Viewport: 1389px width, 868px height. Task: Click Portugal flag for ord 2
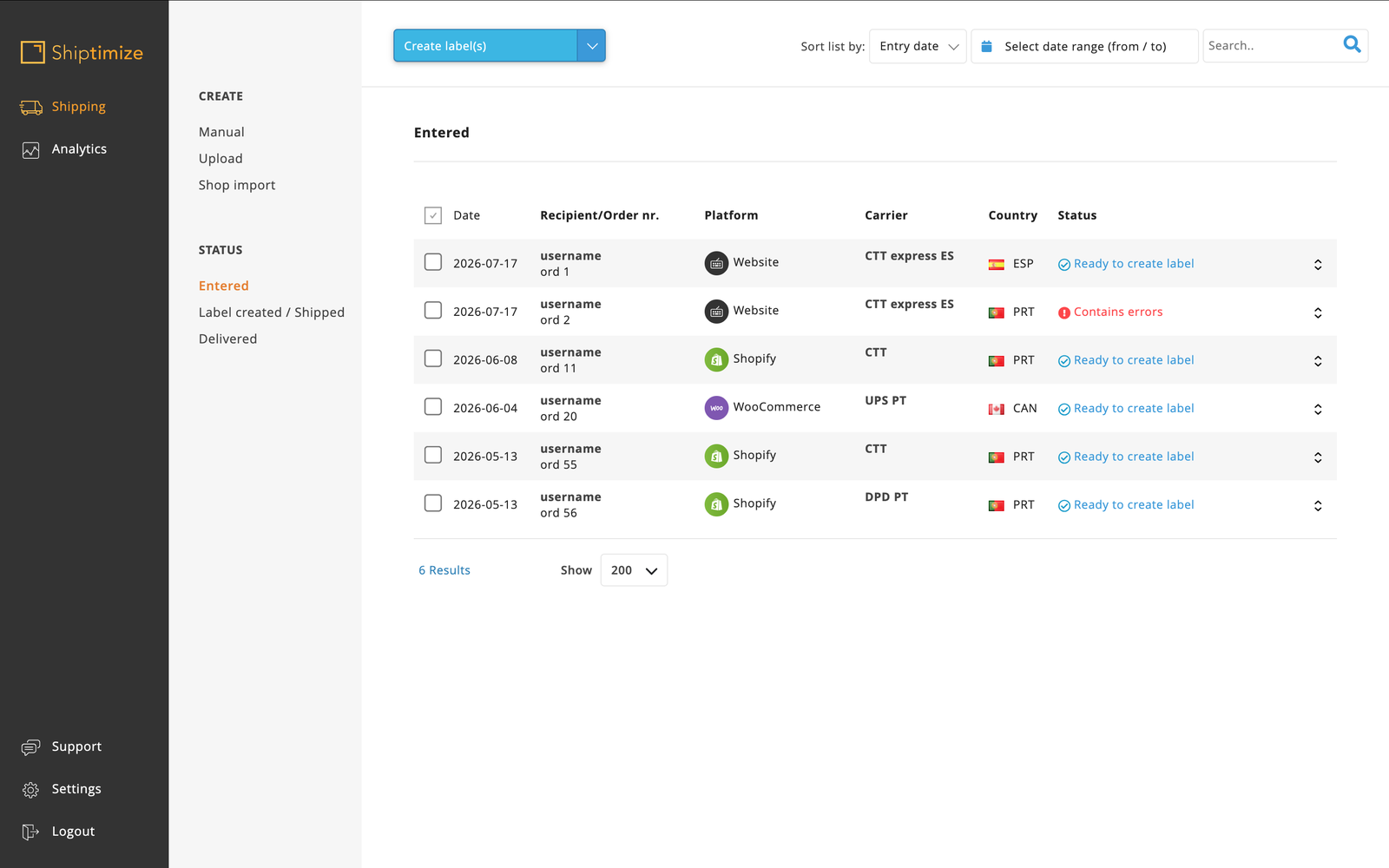(x=997, y=312)
